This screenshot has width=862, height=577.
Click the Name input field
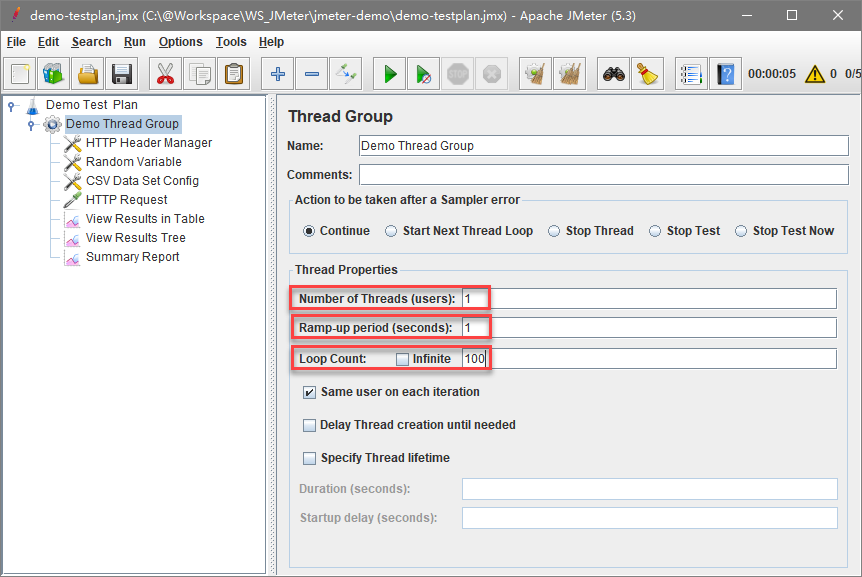[x=604, y=146]
